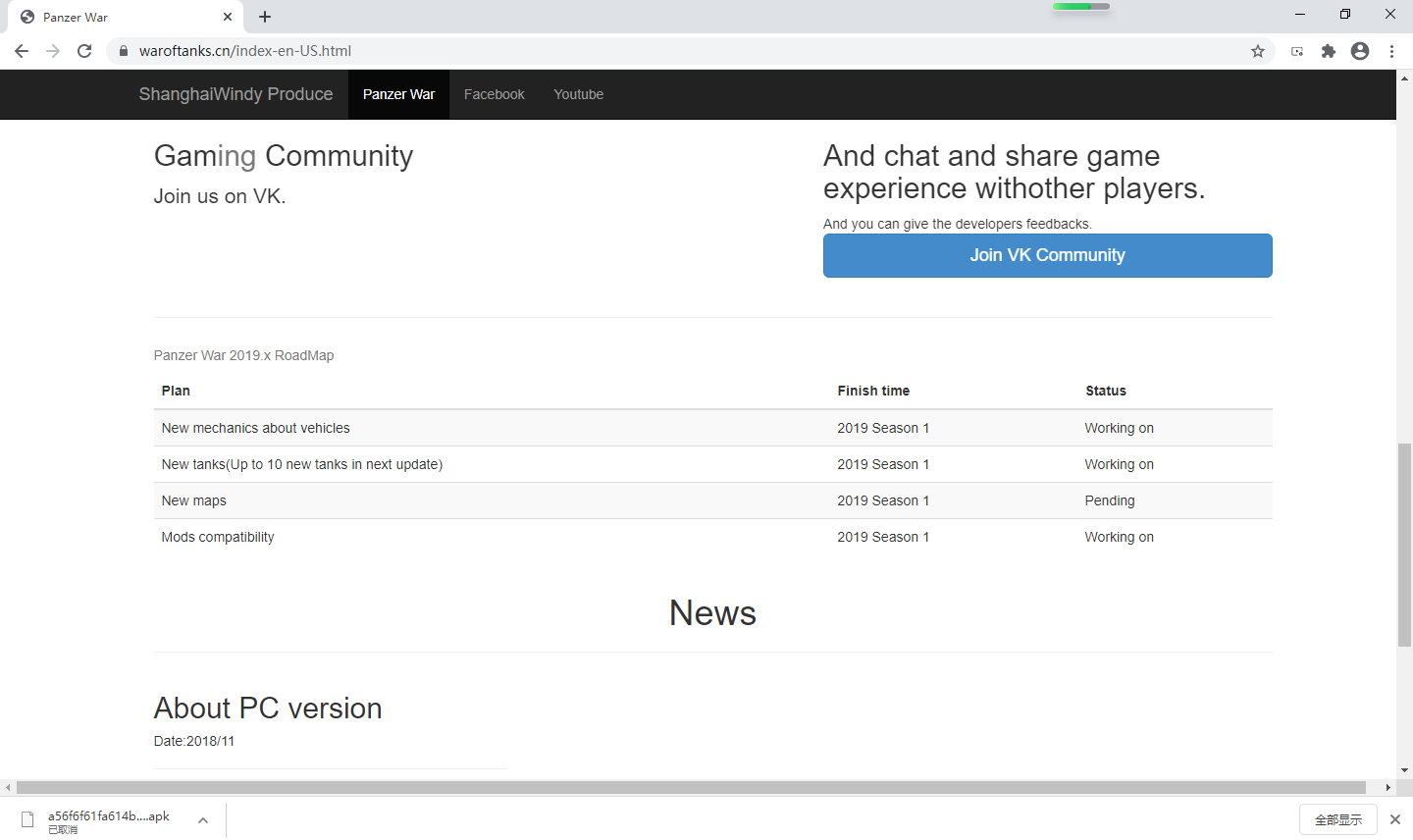The width and height of the screenshot is (1413, 840).
Task: Select the Panzer War nav item
Action: (398, 94)
